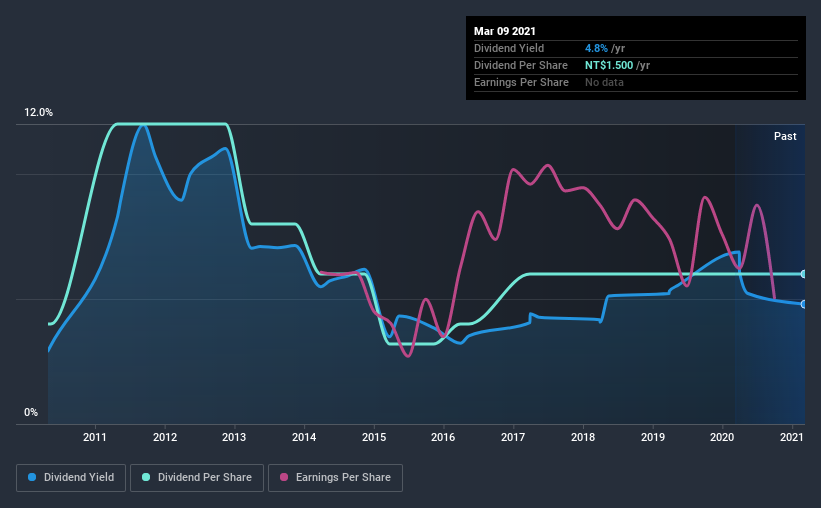Click the 0% y-axis label
This screenshot has height=508, width=821.
tap(31, 413)
